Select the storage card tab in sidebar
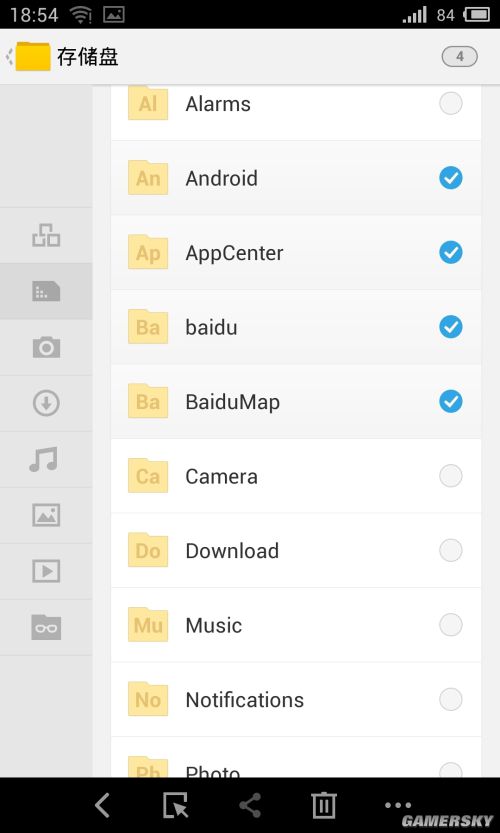 [46, 291]
